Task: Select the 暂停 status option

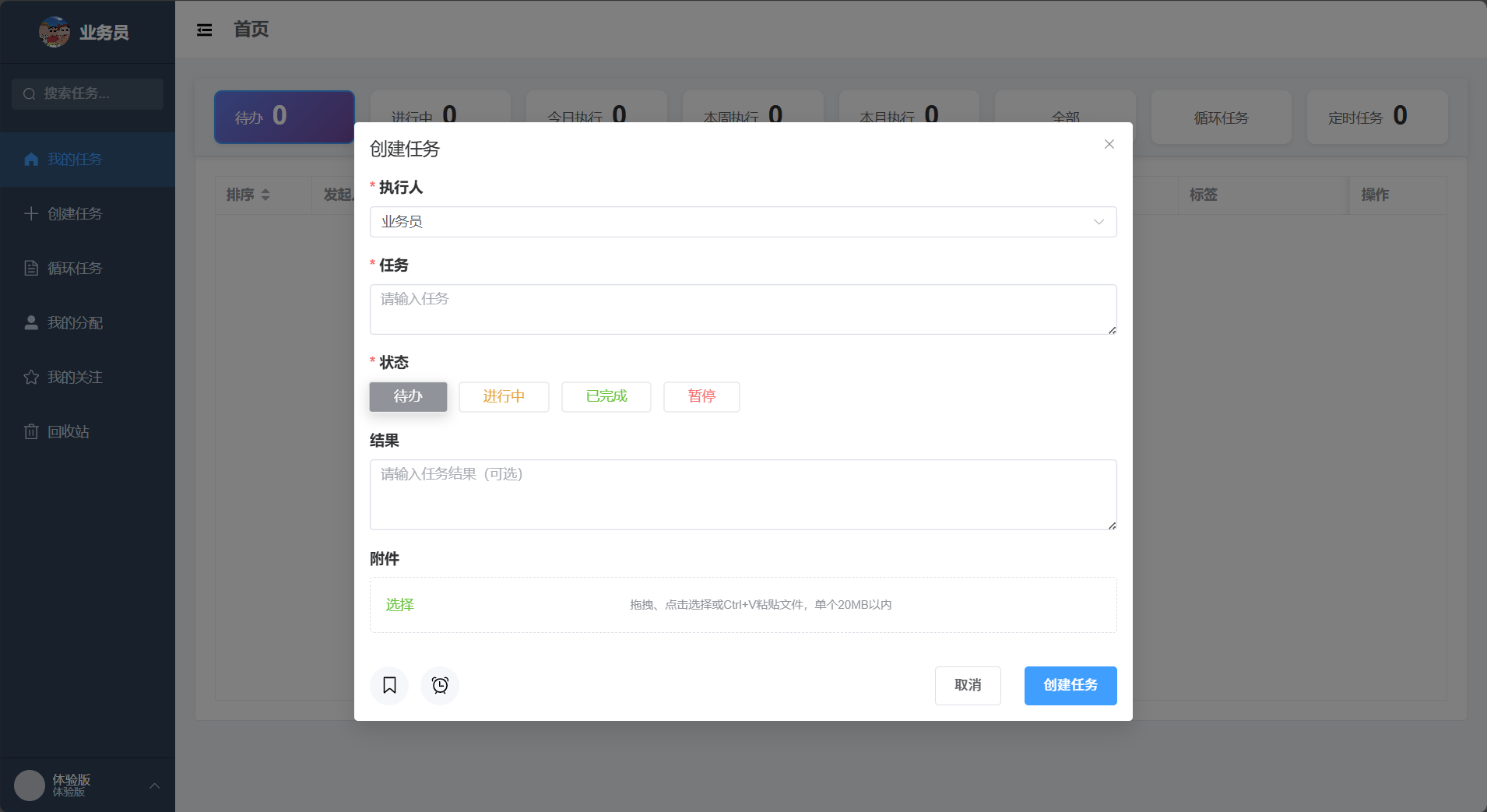Action: click(x=701, y=397)
